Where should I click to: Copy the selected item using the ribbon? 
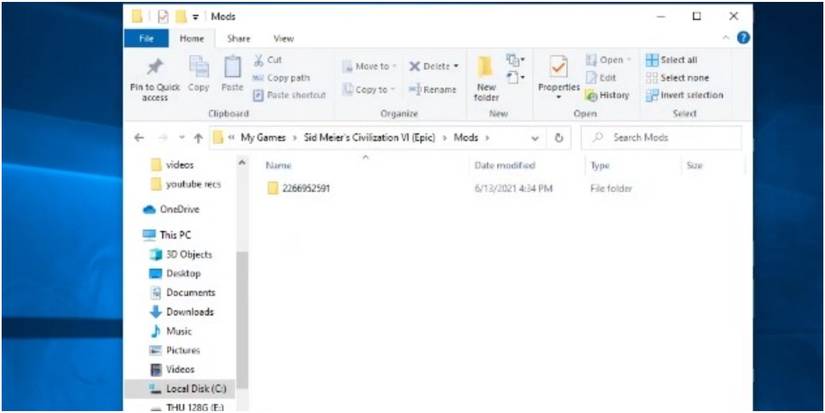point(199,74)
